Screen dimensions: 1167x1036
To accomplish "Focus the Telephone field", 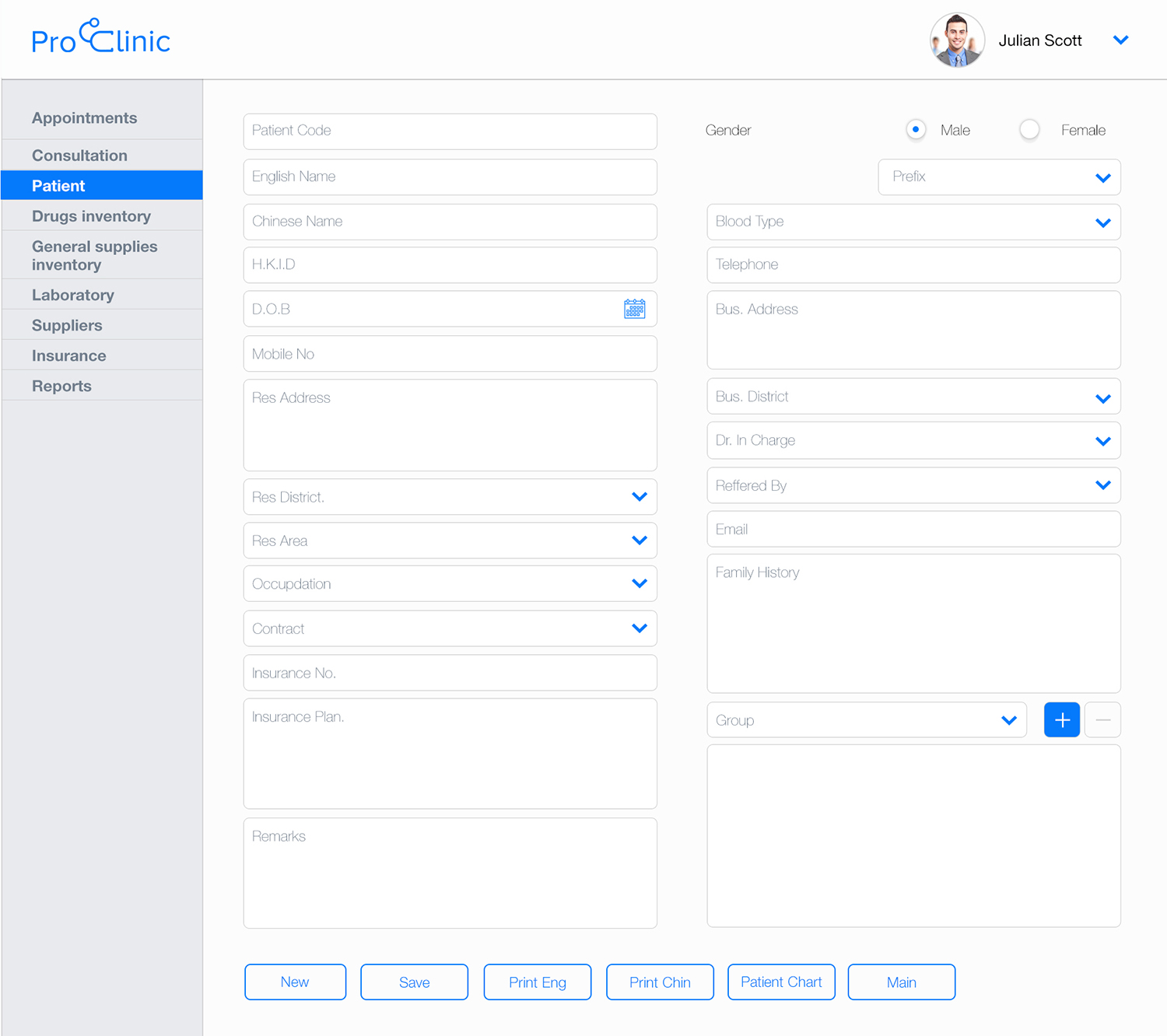I will click(x=913, y=265).
